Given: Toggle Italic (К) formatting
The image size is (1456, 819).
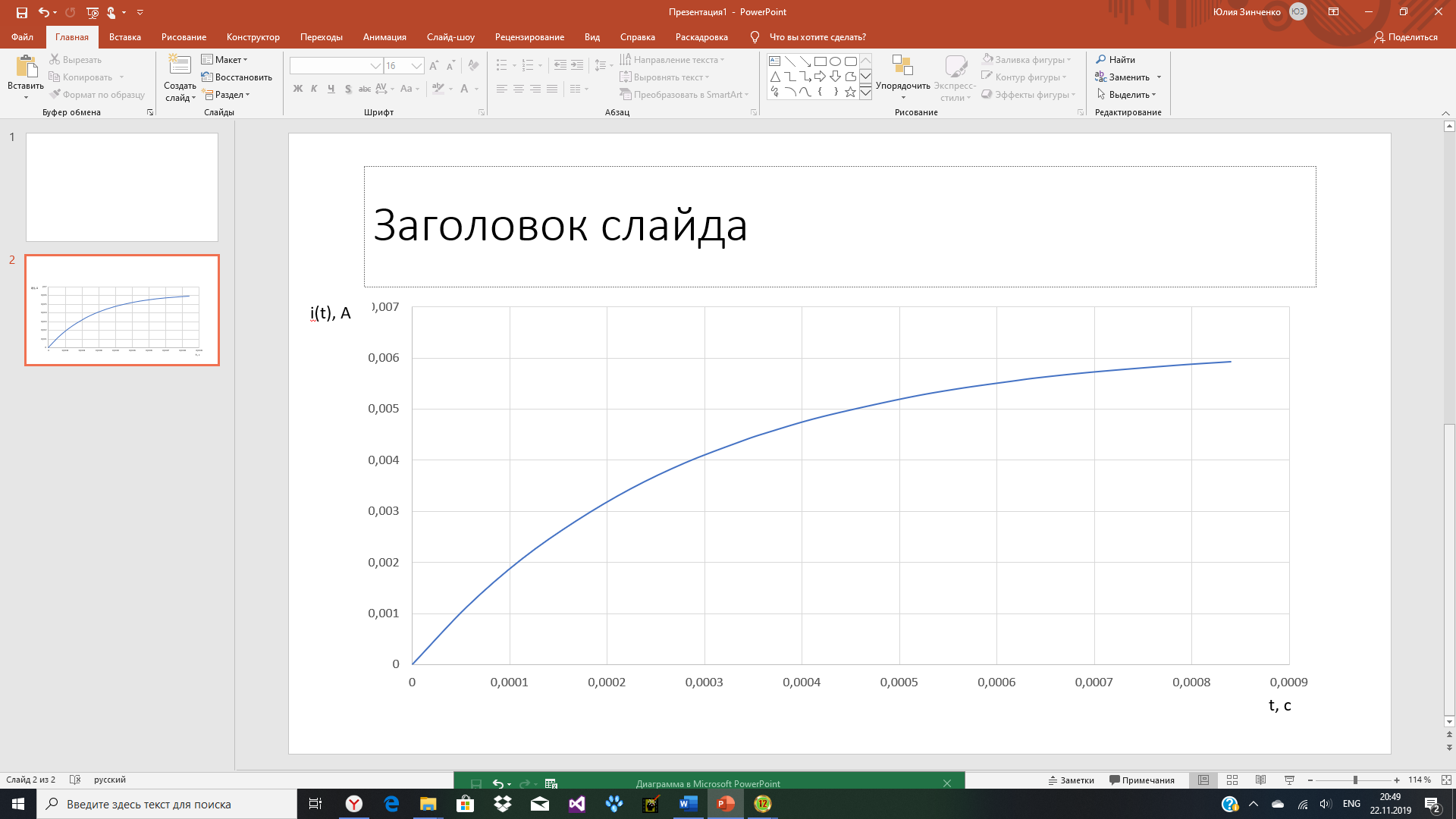Looking at the screenshot, I should point(314,89).
